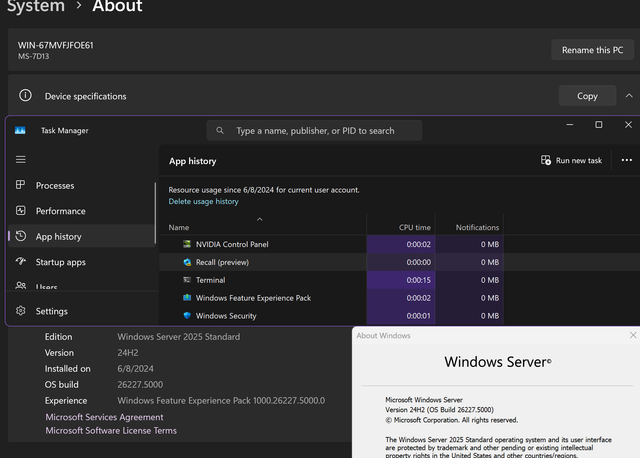Click the Terminal app icon
This screenshot has height=458, width=640.
coord(187,280)
